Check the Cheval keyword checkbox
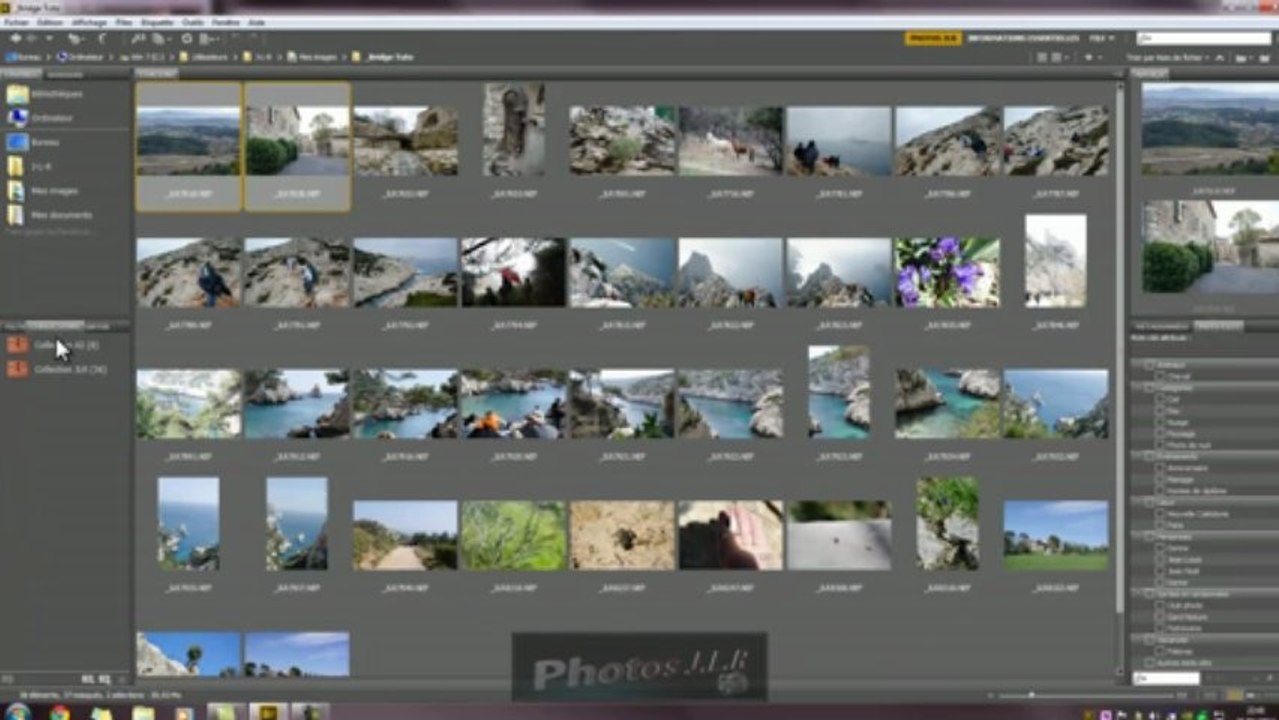Viewport: 1279px width, 720px height. 1160,377
